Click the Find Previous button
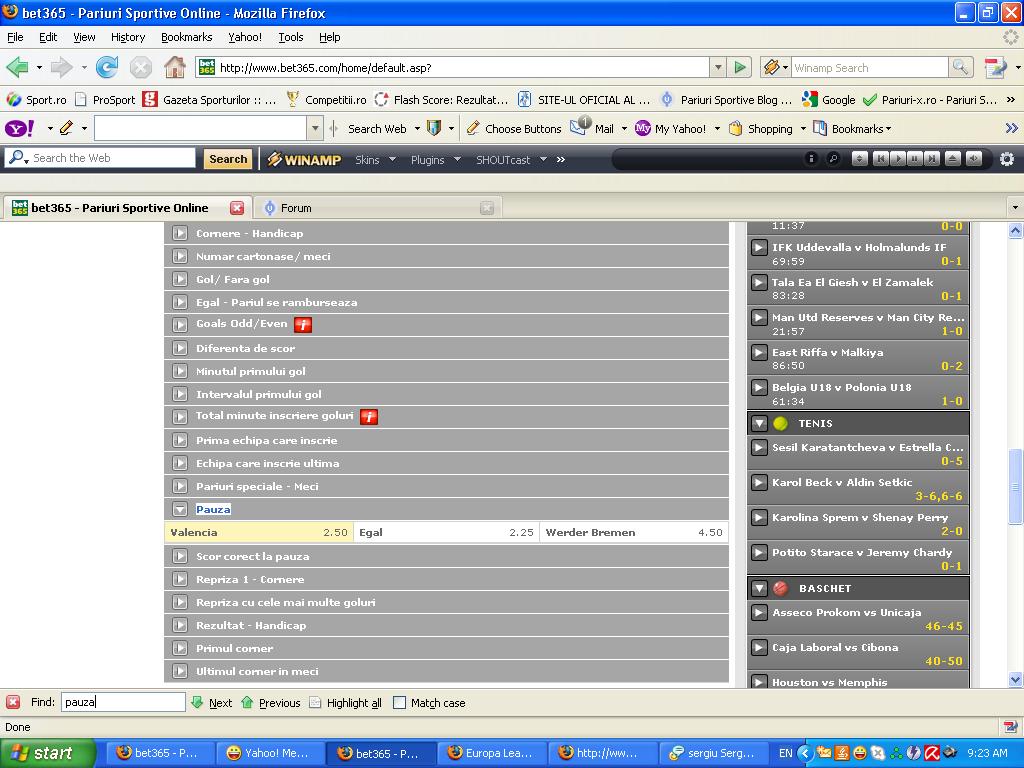 pos(270,703)
